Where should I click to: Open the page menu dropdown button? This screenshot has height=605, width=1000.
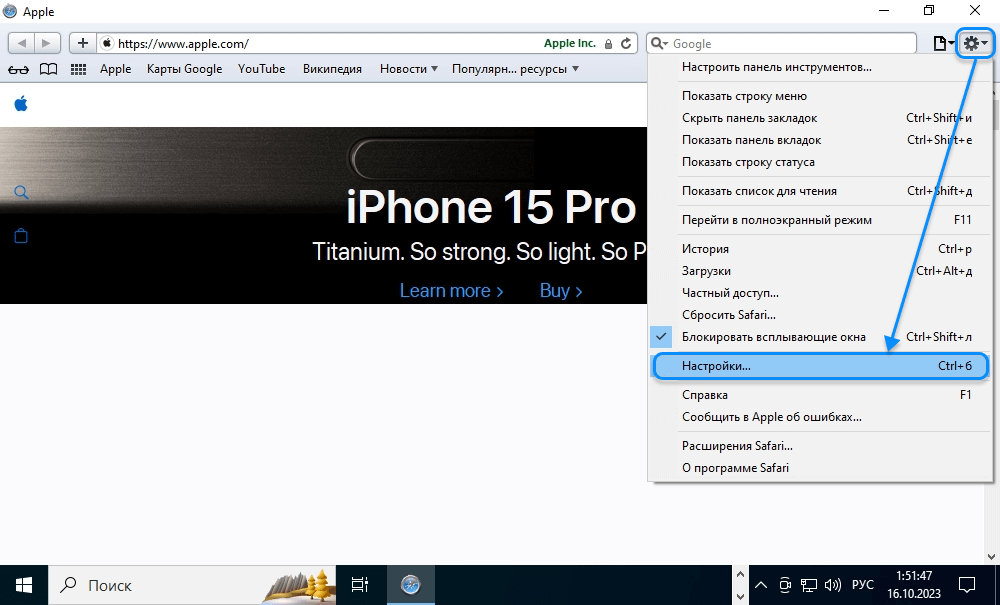coord(943,43)
